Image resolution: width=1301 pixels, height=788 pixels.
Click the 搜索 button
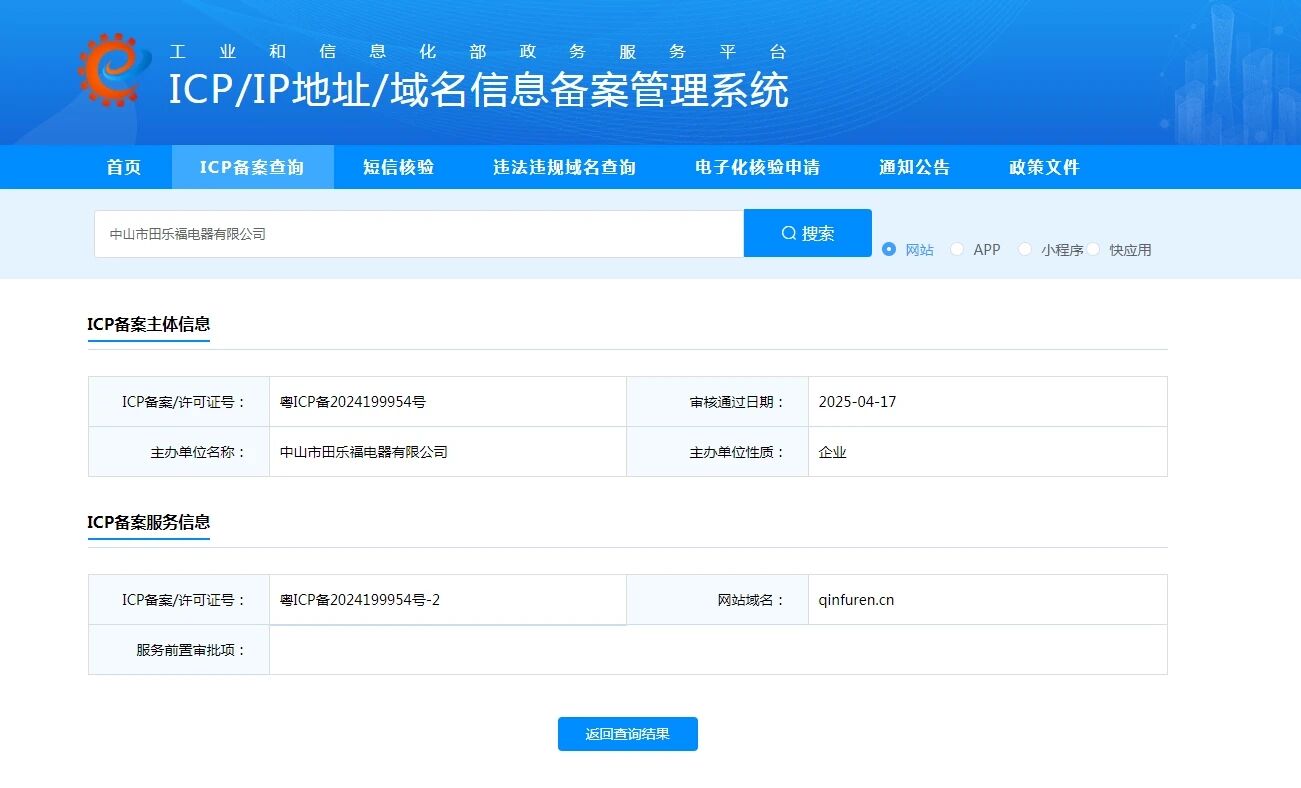tap(808, 233)
